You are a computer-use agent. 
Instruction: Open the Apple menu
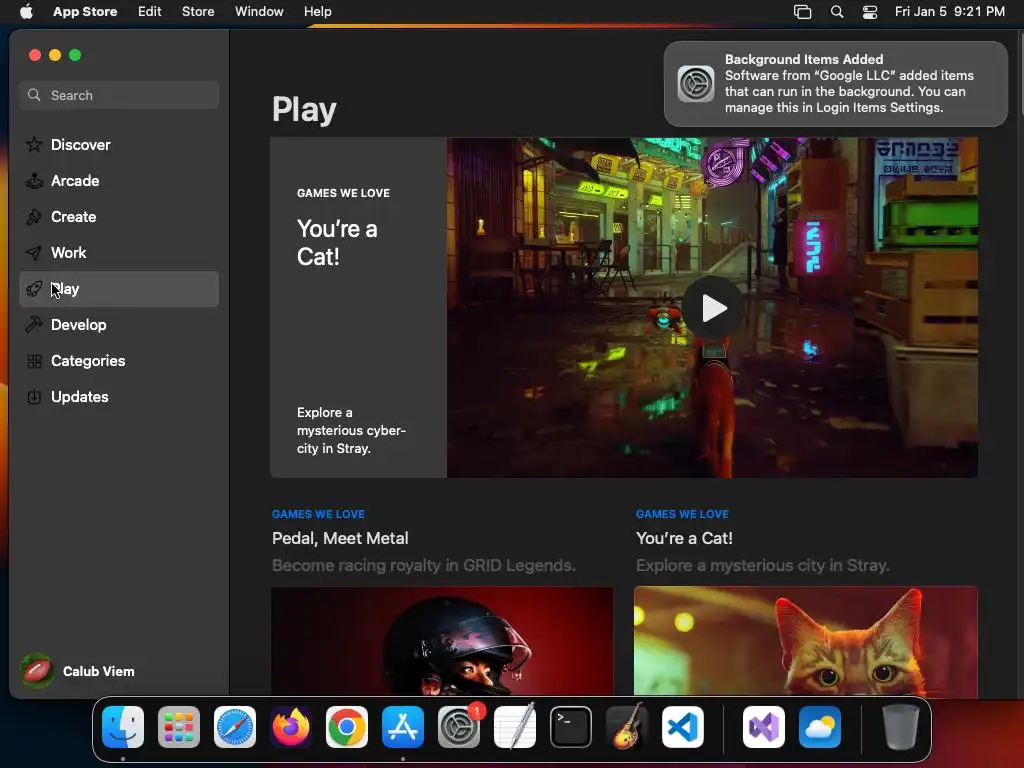pos(26,11)
